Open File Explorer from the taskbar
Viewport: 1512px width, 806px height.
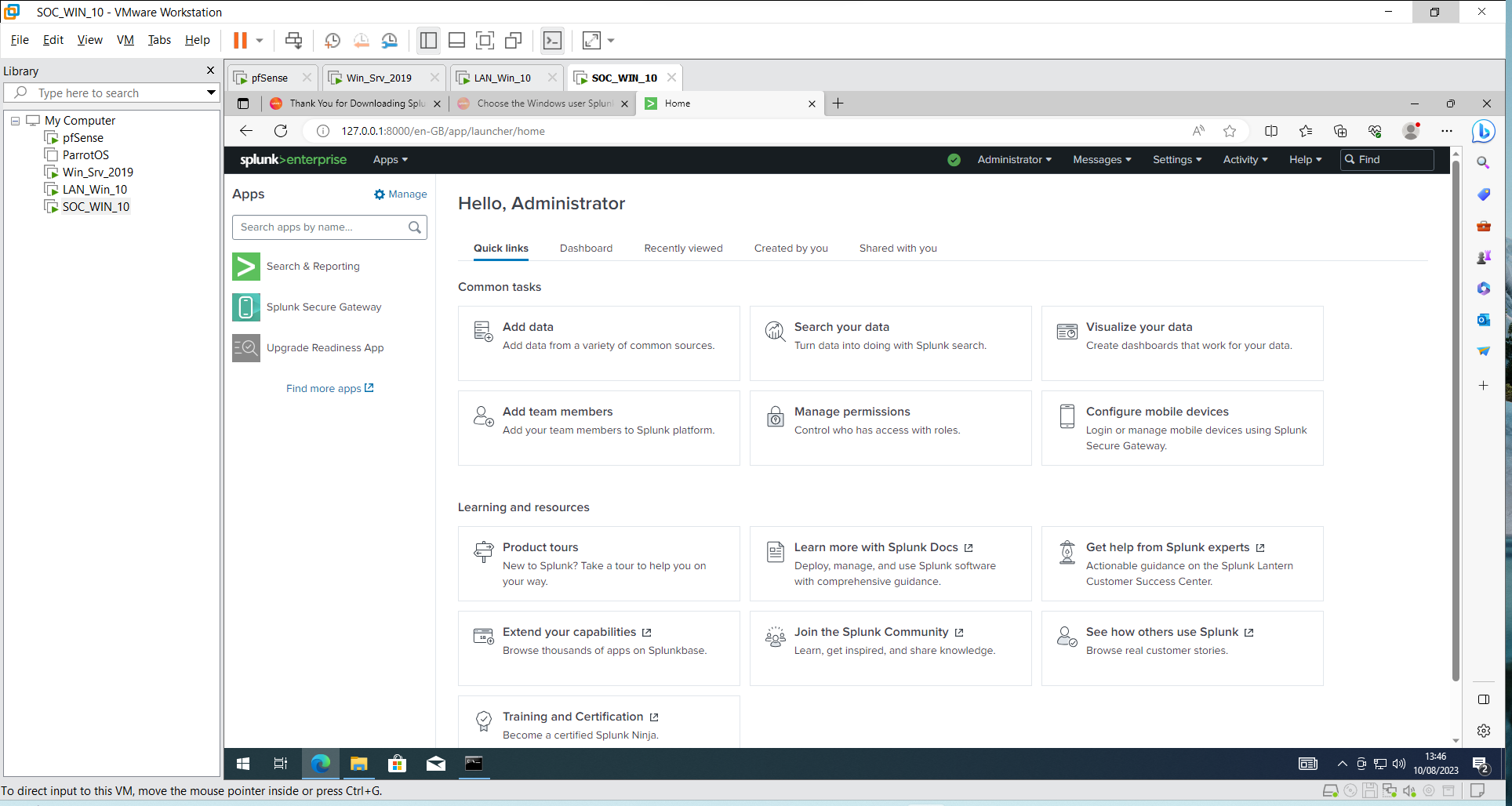(358, 764)
